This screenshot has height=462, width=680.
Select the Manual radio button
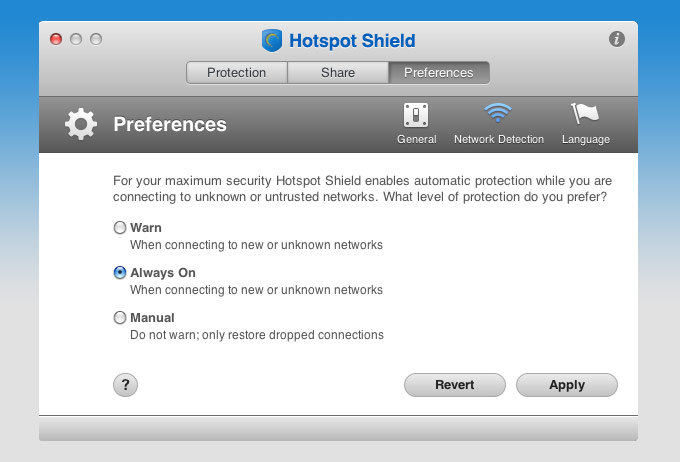(x=120, y=318)
